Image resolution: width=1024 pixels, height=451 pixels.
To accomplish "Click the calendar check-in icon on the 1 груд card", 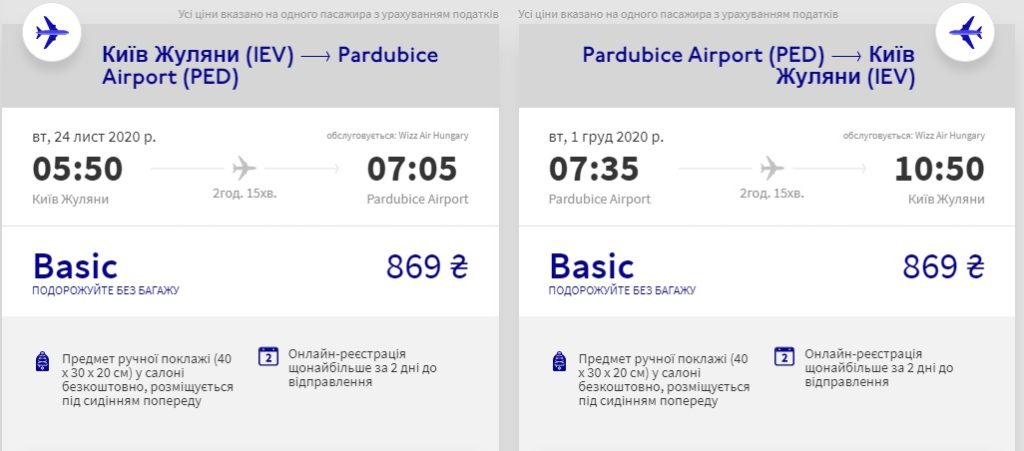I will (x=784, y=356).
